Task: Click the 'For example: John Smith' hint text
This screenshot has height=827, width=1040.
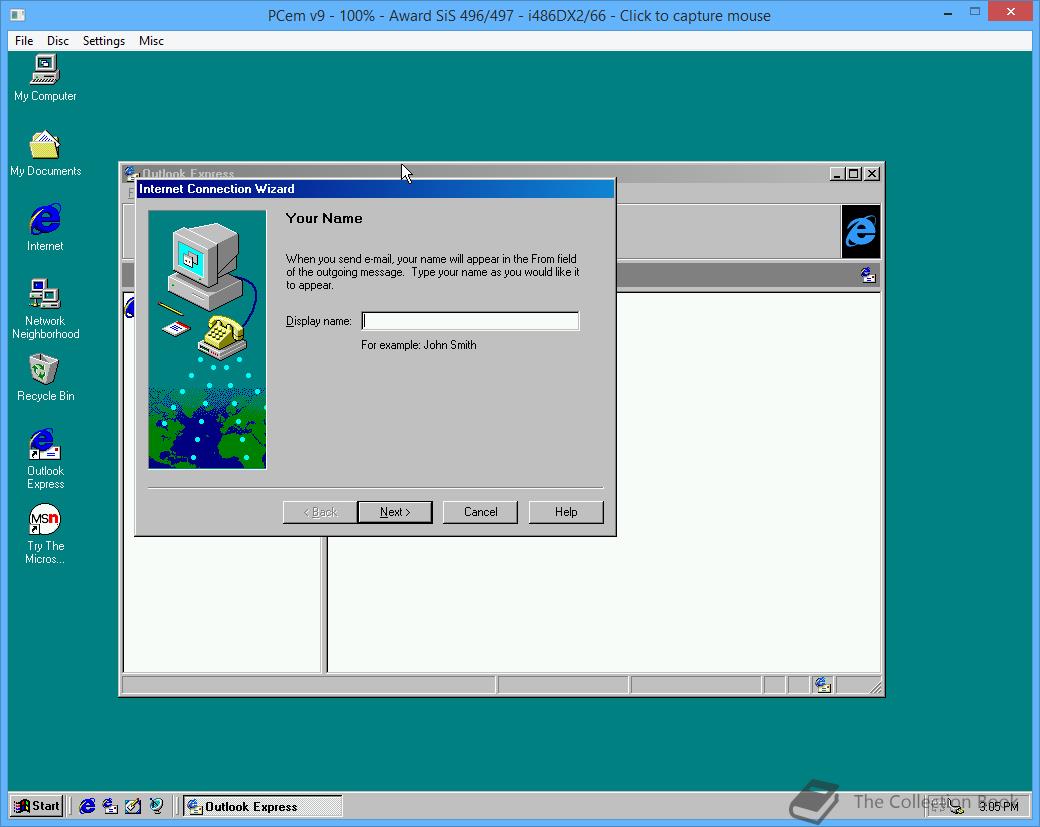Action: pyautogui.click(x=419, y=345)
